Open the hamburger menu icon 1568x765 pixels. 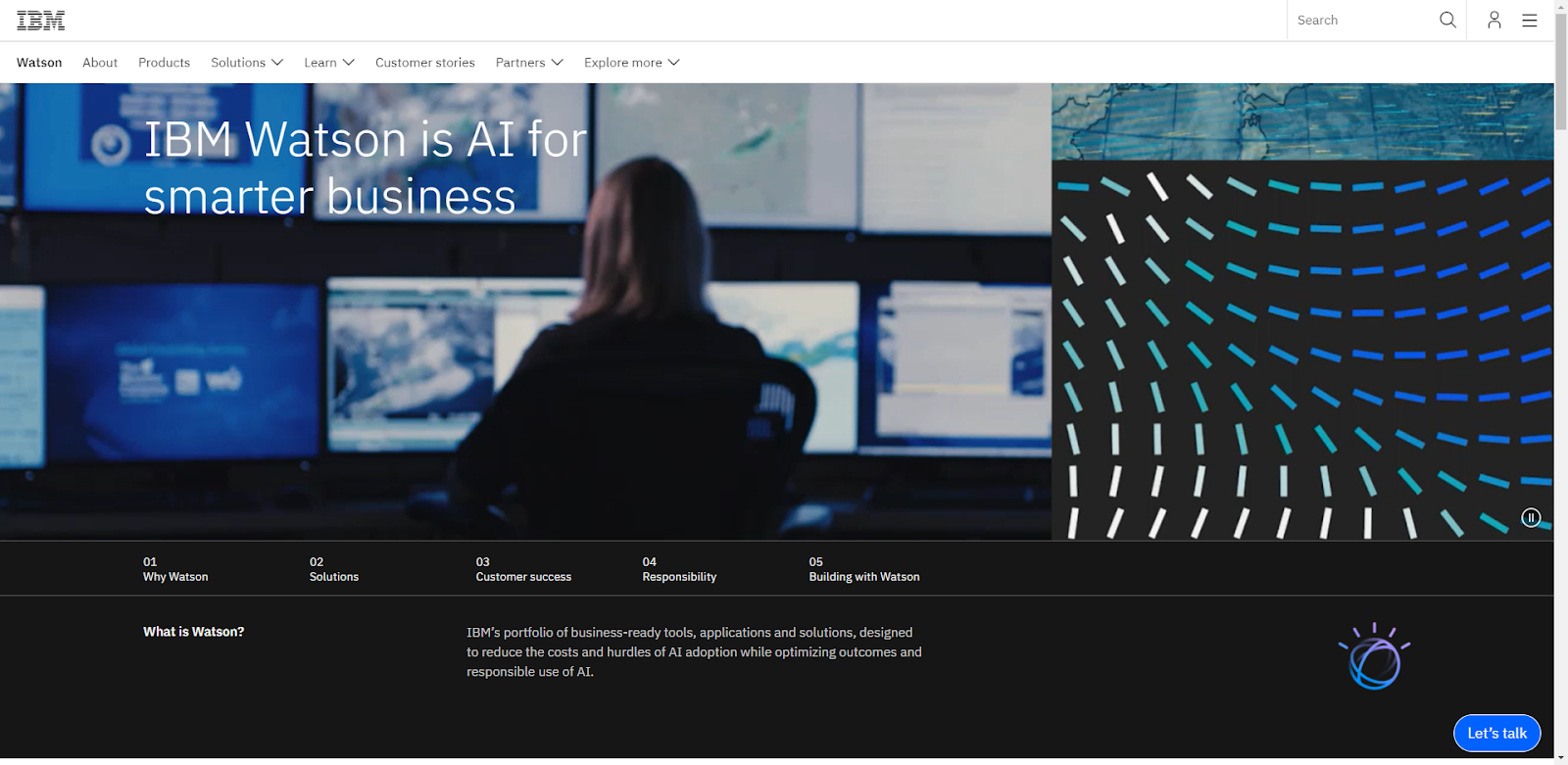(x=1529, y=20)
